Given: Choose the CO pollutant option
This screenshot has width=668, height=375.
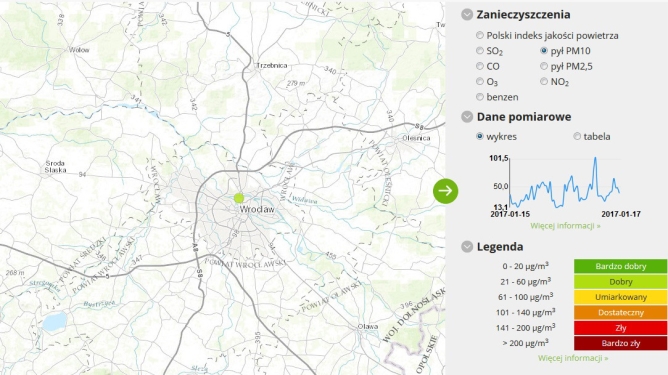Looking at the screenshot, I should [x=480, y=66].
